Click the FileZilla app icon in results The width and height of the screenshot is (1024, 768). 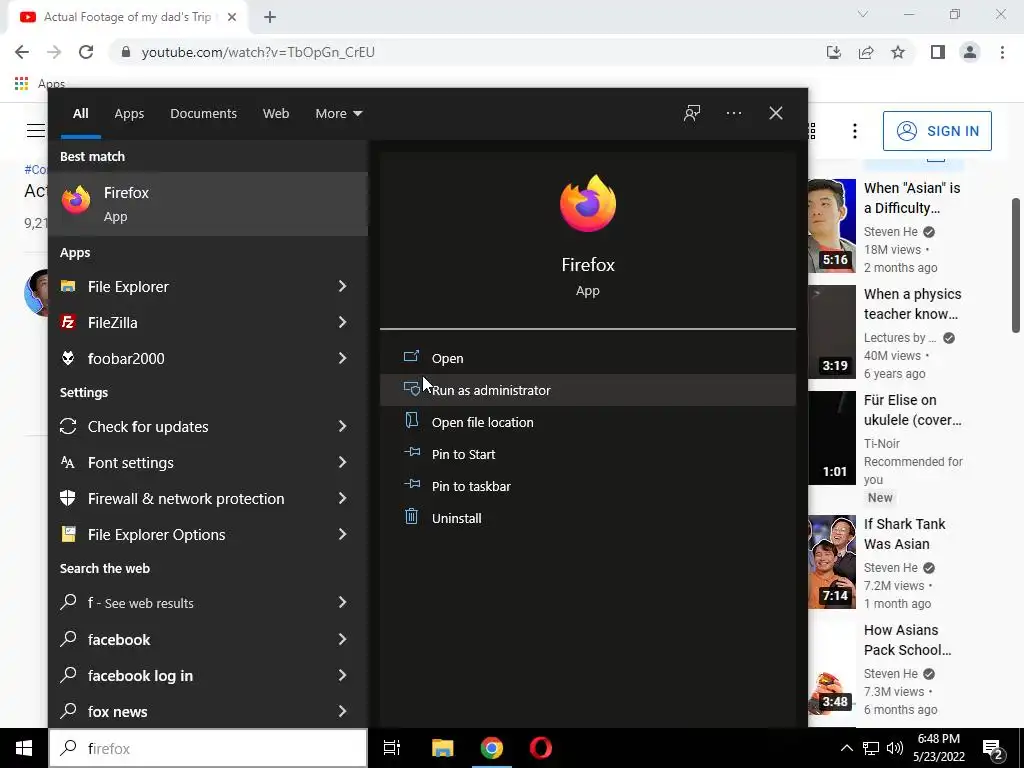[68, 322]
